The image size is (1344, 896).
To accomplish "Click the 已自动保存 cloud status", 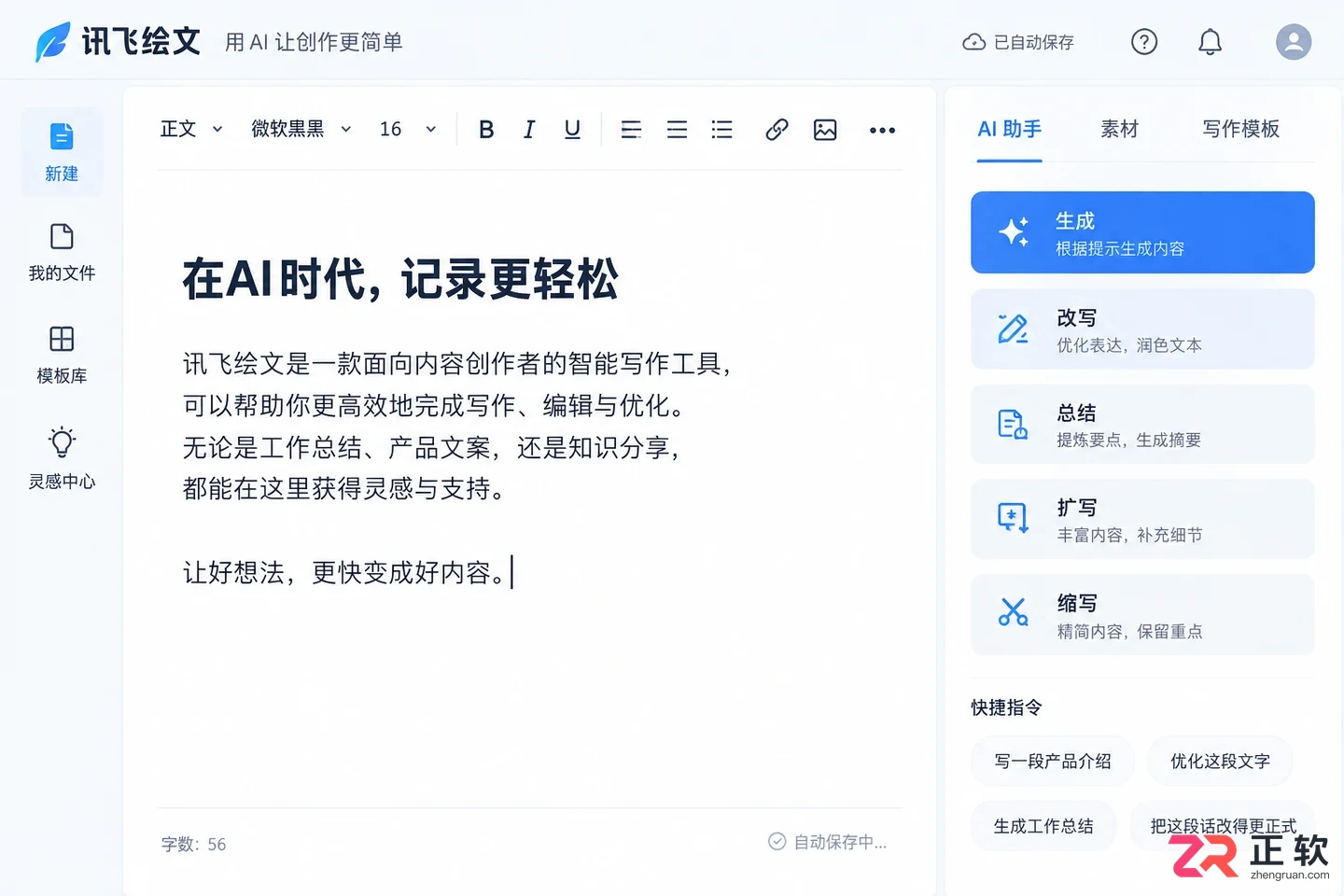I will coord(1018,42).
